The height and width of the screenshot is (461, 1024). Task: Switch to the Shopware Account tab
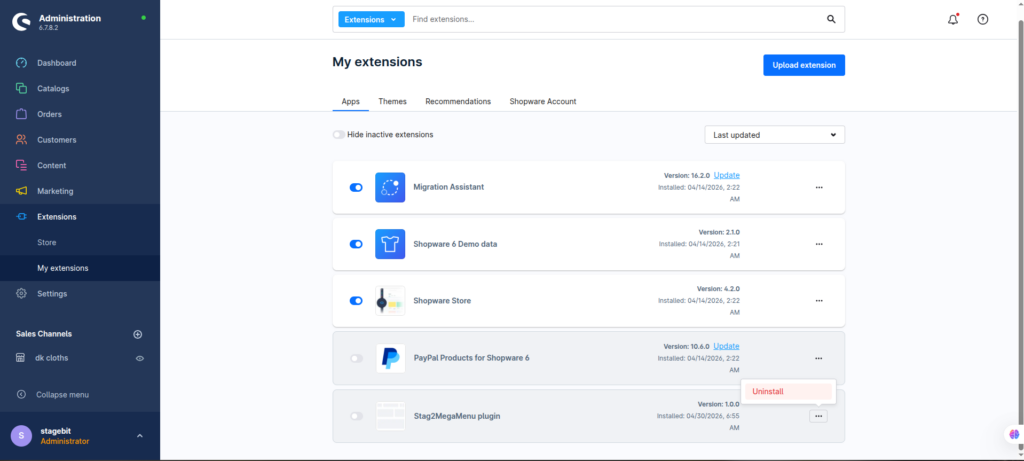tap(543, 102)
